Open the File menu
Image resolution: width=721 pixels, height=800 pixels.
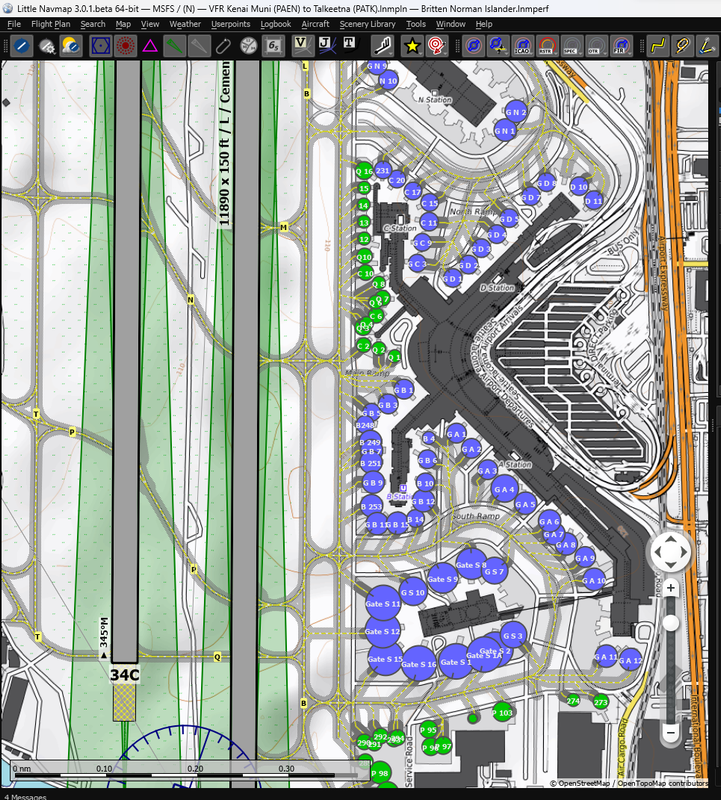[14, 24]
